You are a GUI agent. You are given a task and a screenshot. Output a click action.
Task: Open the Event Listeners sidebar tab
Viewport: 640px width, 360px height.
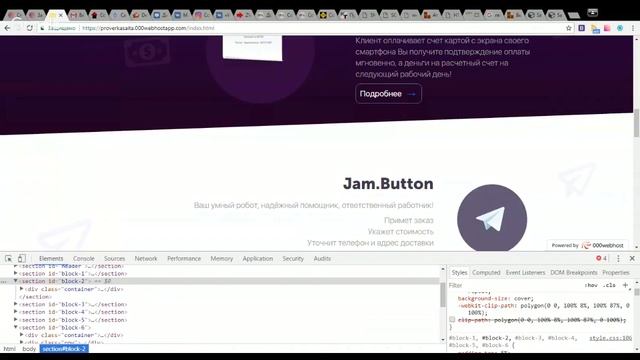(x=525, y=272)
